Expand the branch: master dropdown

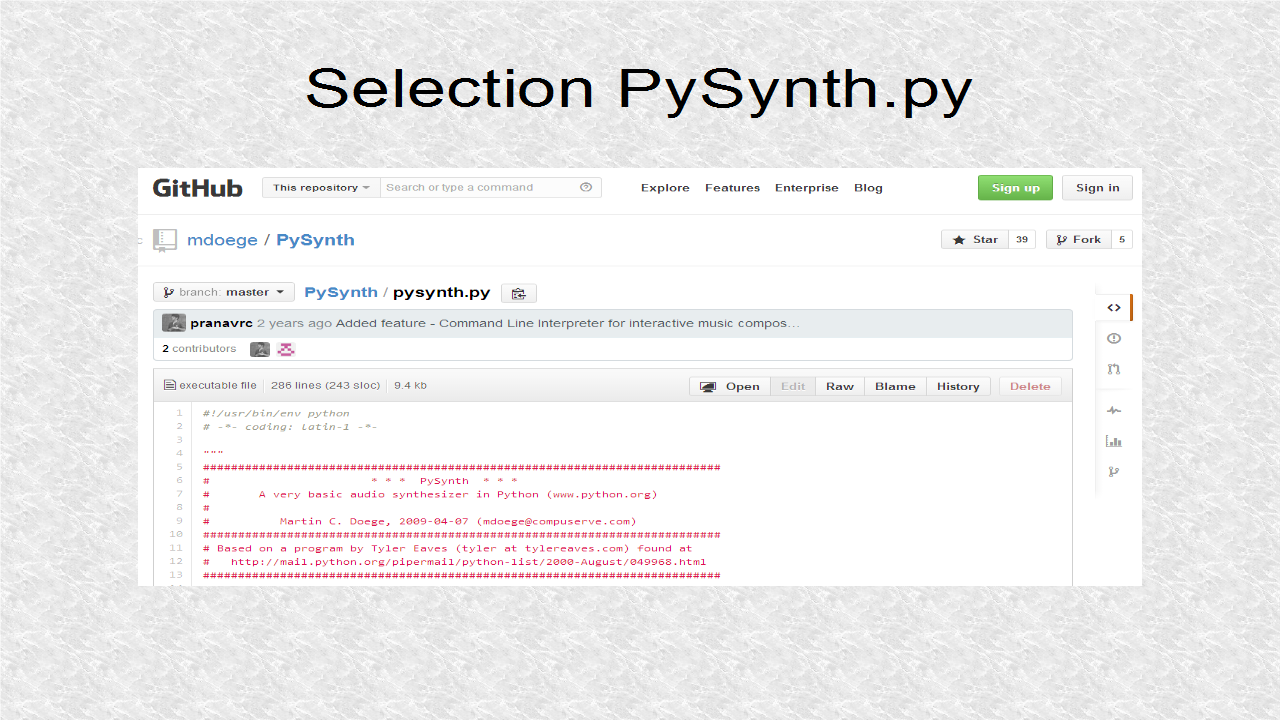(223, 292)
